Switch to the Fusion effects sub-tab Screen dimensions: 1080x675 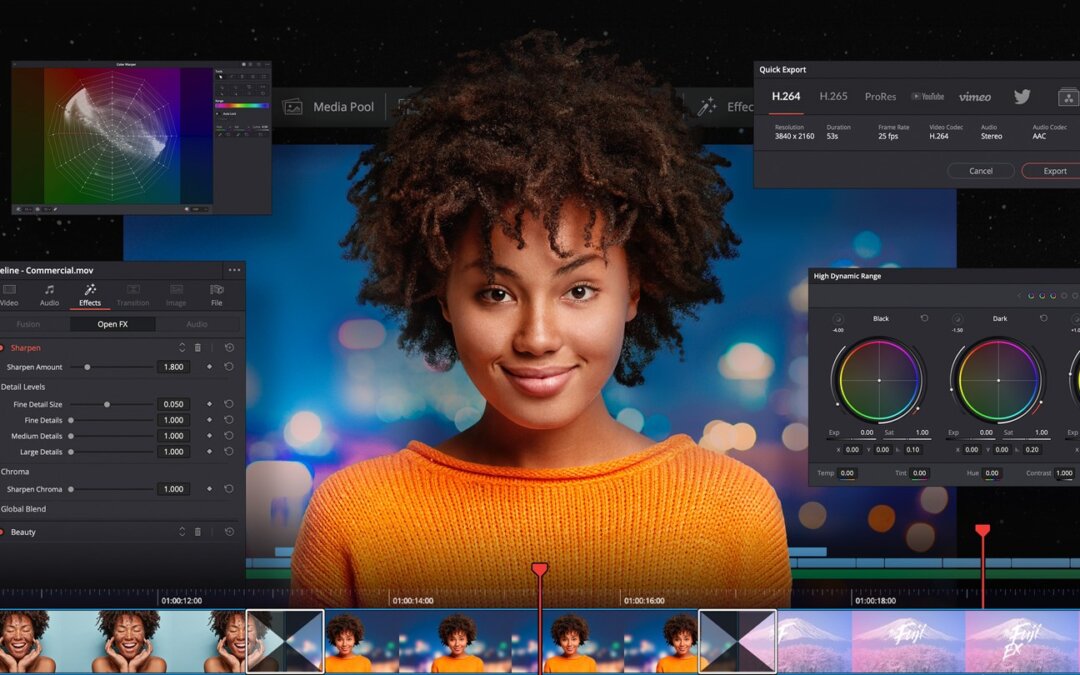(28, 324)
